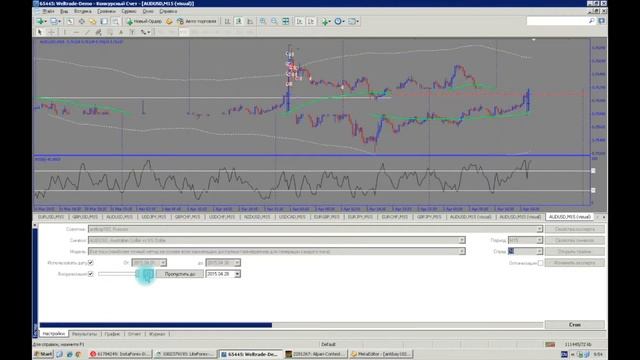This screenshot has height=360, width=640.
Task: Toggle the Optimization checkbox
Action: click(540, 263)
